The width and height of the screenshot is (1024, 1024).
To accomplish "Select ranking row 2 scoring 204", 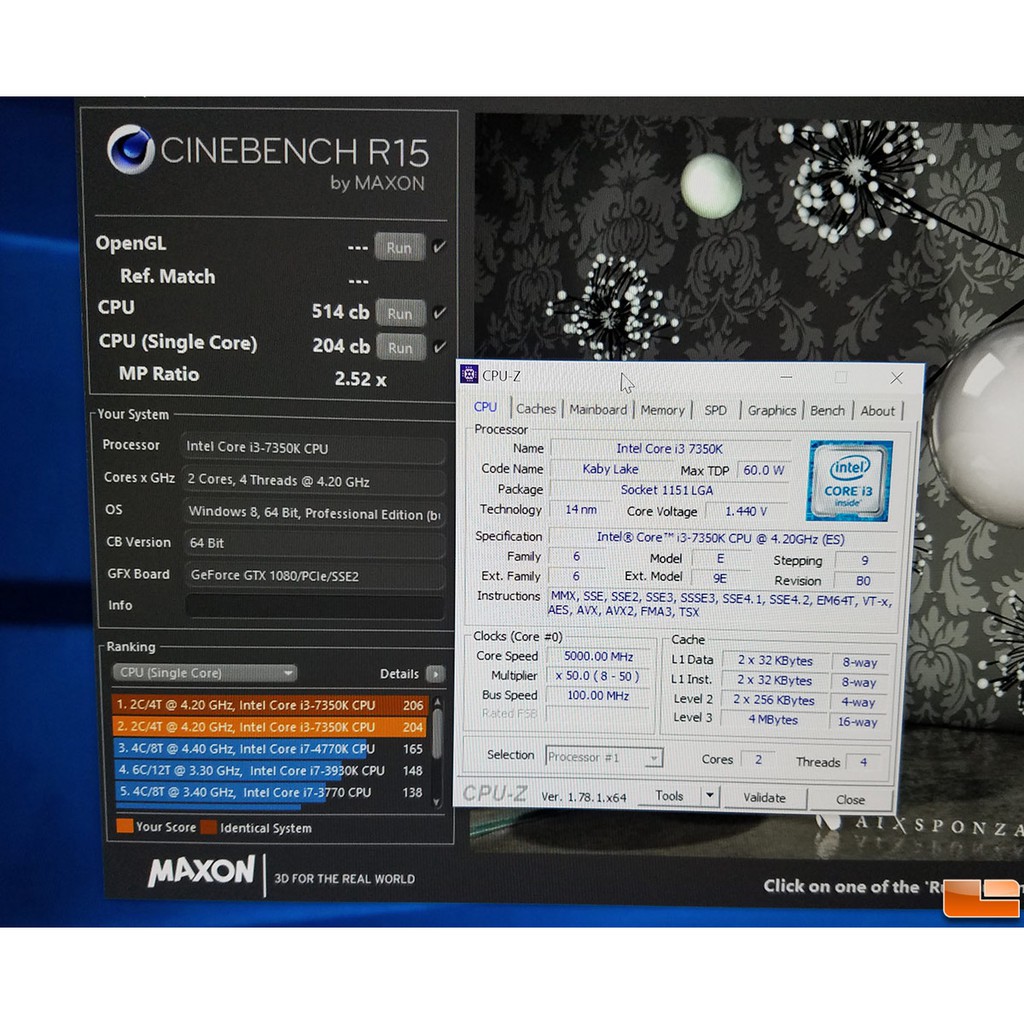I will [x=270, y=727].
